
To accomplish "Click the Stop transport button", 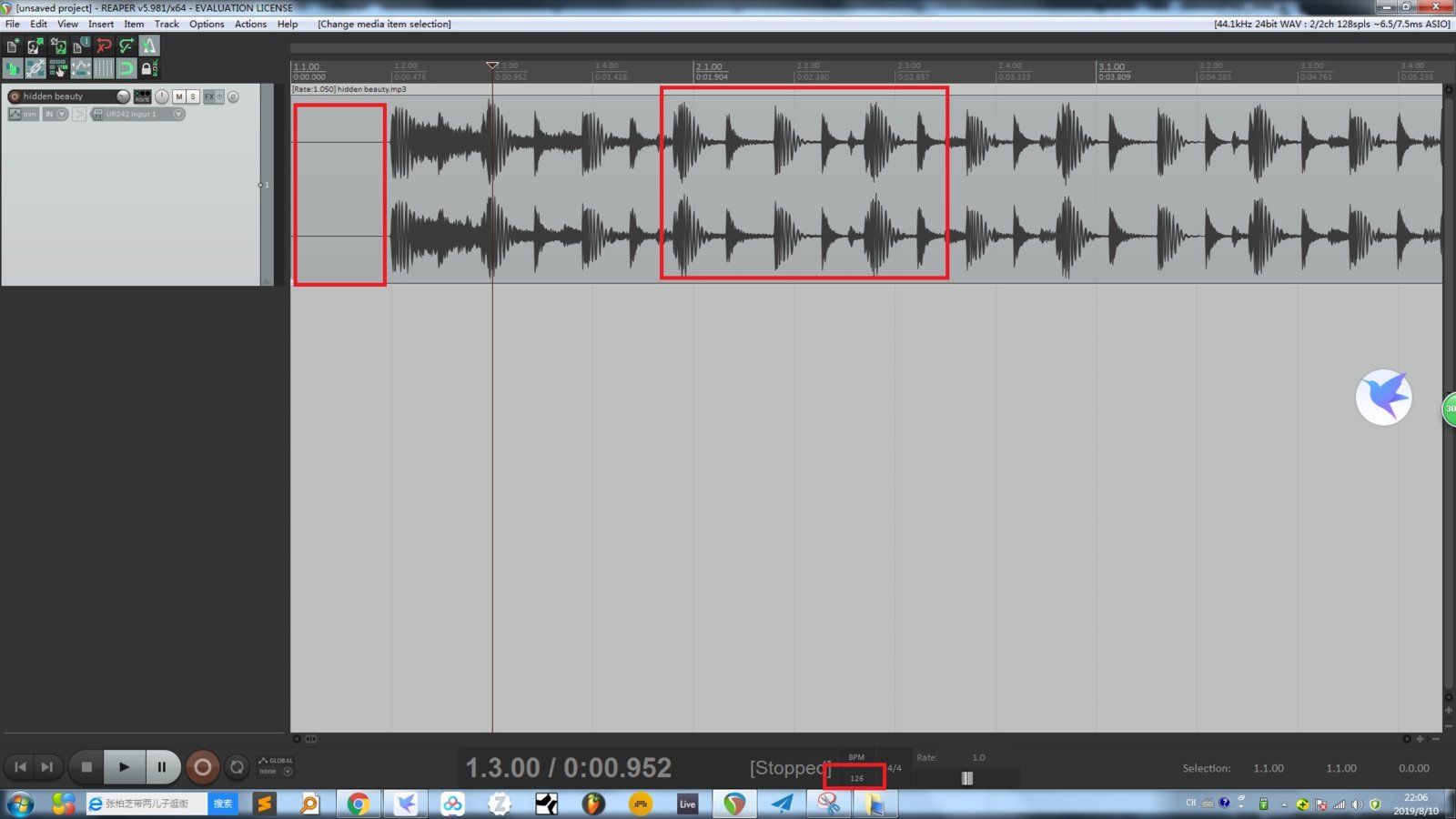I will pyautogui.click(x=86, y=767).
